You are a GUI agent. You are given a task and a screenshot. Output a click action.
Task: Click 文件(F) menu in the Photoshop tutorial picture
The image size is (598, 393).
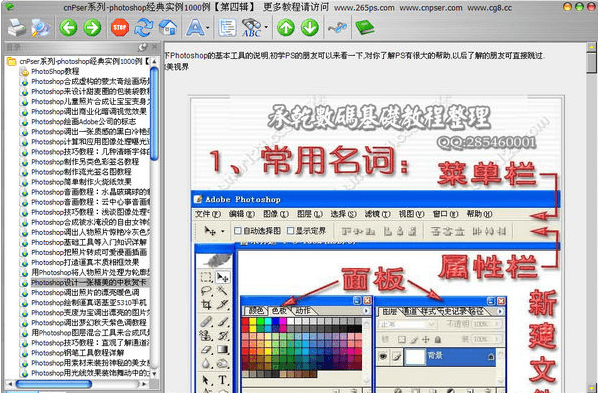pyautogui.click(x=208, y=214)
